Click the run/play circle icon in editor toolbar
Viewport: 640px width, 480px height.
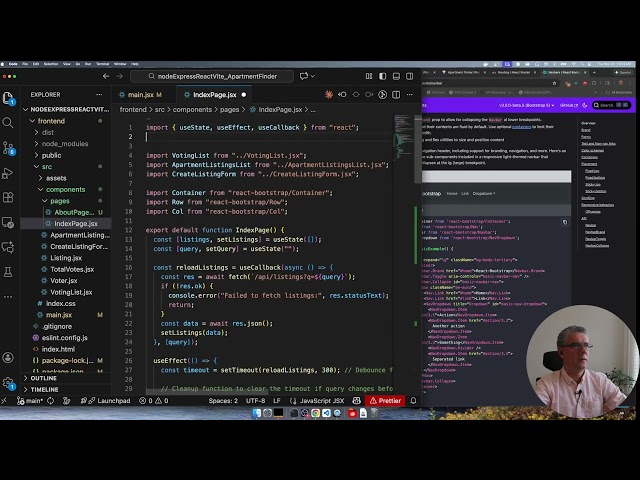click(382, 95)
